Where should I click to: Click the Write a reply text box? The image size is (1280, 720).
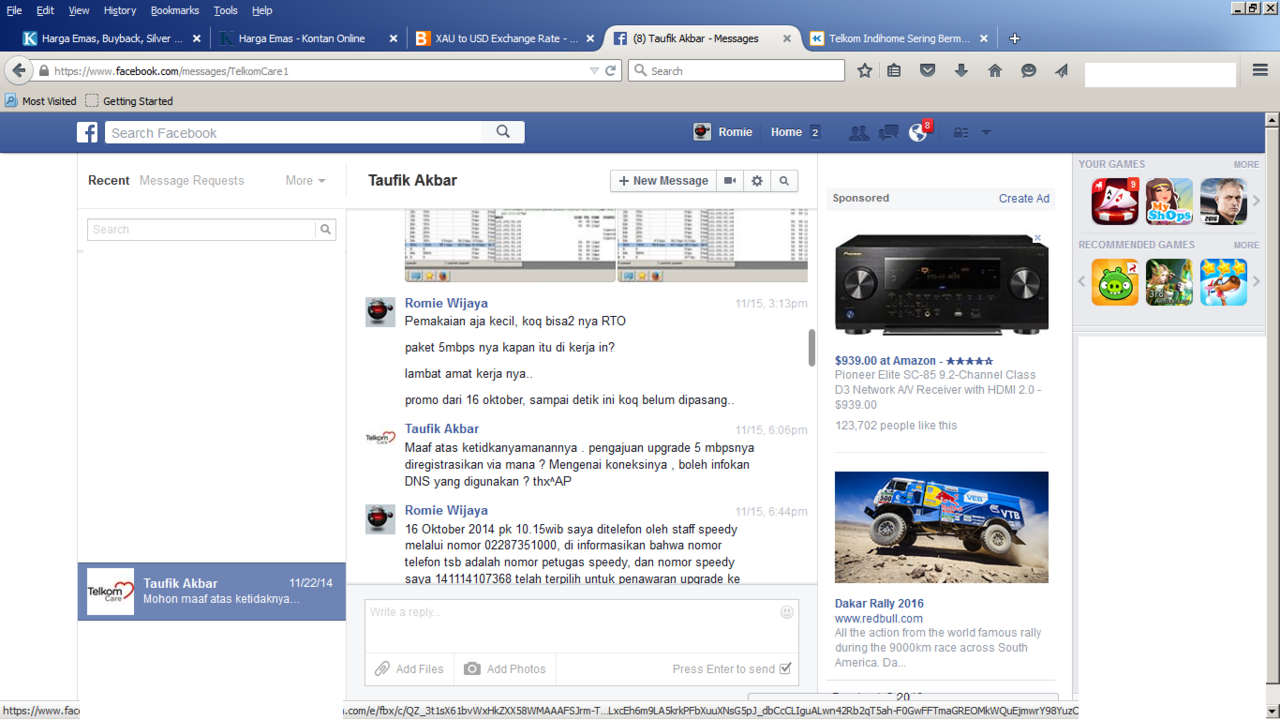tap(581, 626)
